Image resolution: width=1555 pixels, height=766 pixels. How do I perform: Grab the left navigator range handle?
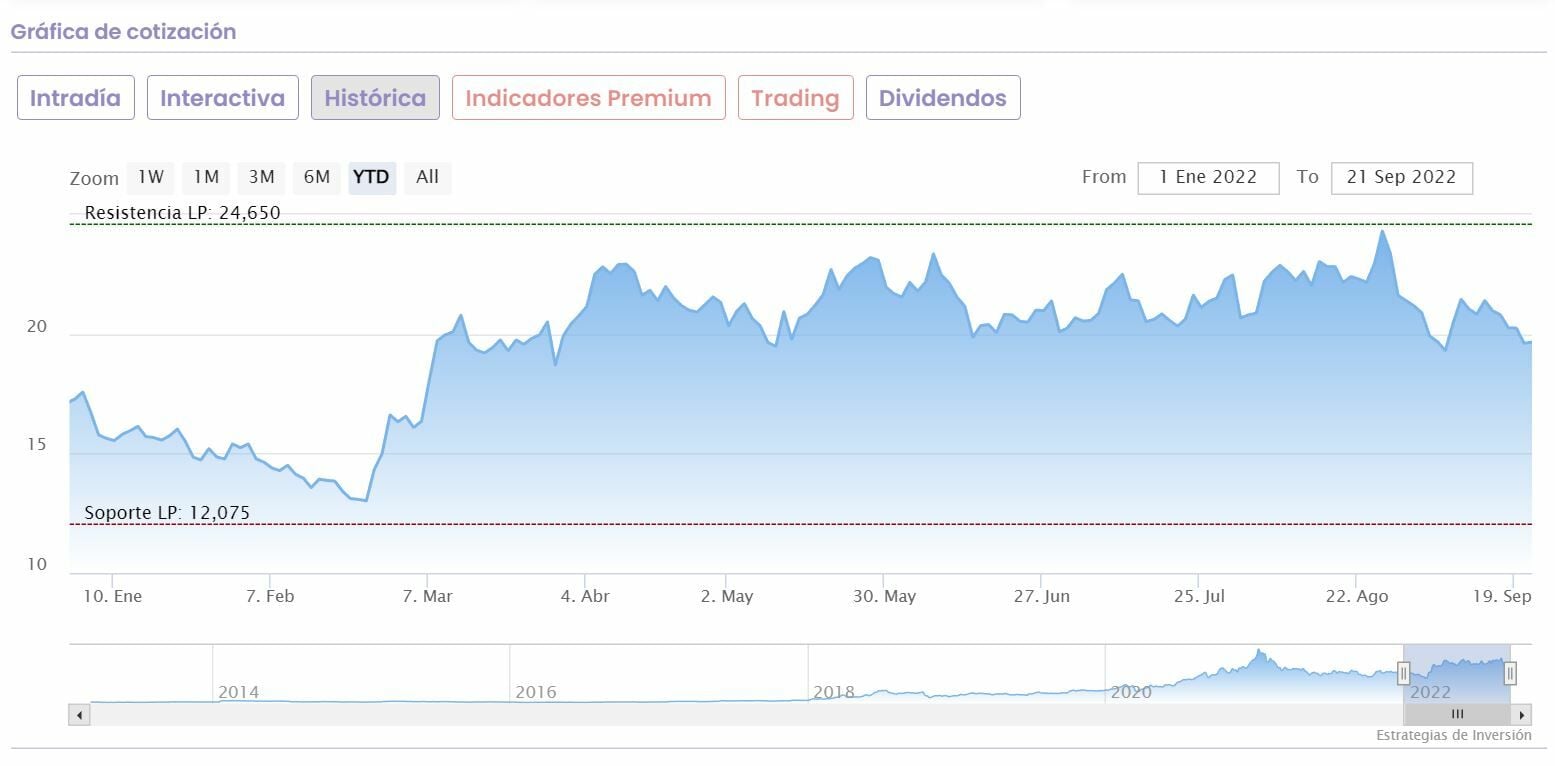click(x=1403, y=674)
